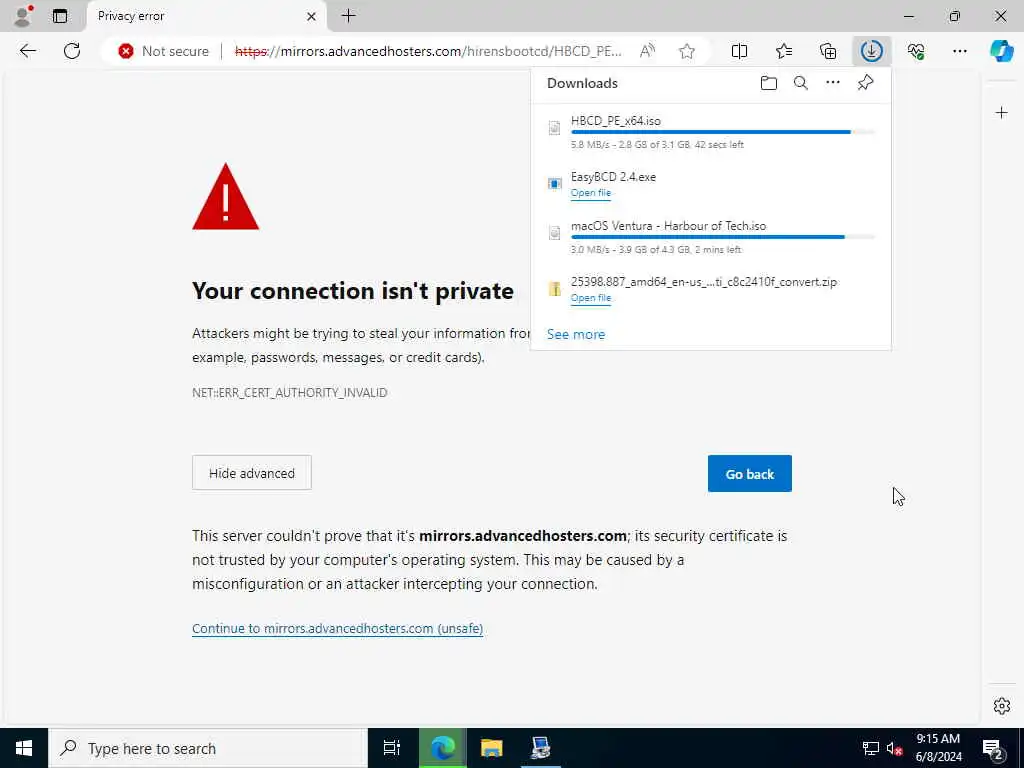Open the Favorites list icon
The width and height of the screenshot is (1024, 768).
[x=784, y=51]
